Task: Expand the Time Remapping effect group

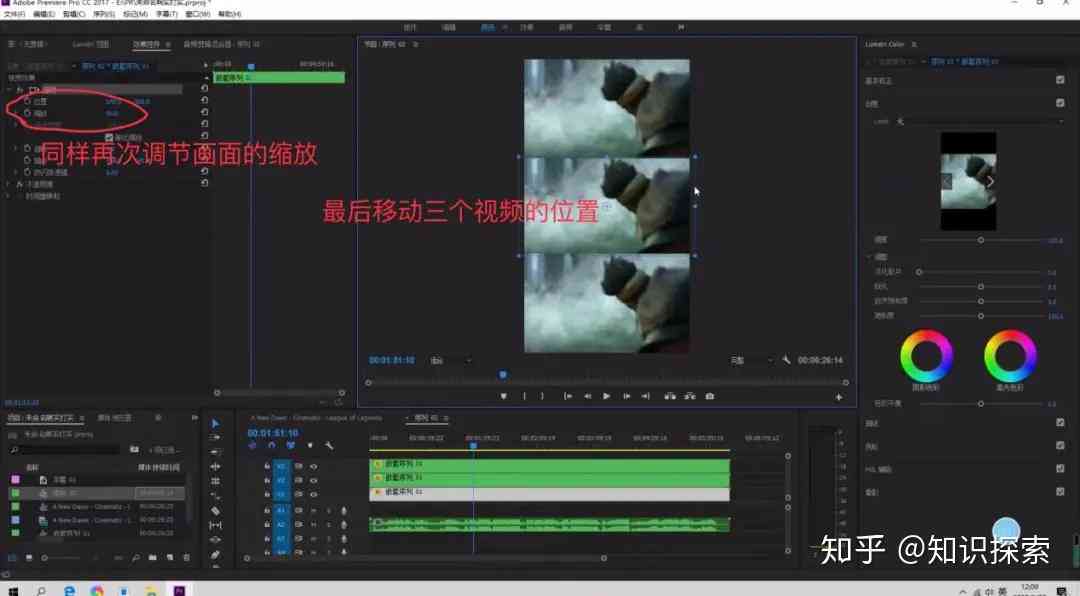Action: (10, 196)
